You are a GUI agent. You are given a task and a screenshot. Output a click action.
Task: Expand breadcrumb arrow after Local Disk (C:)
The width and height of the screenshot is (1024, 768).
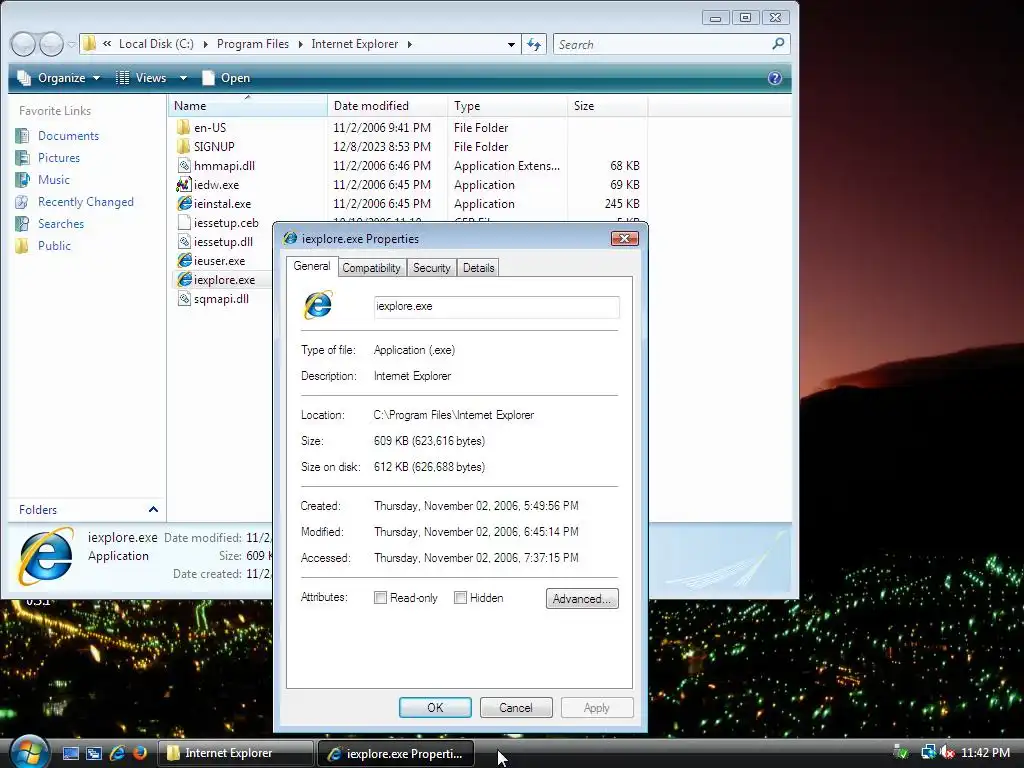click(205, 44)
